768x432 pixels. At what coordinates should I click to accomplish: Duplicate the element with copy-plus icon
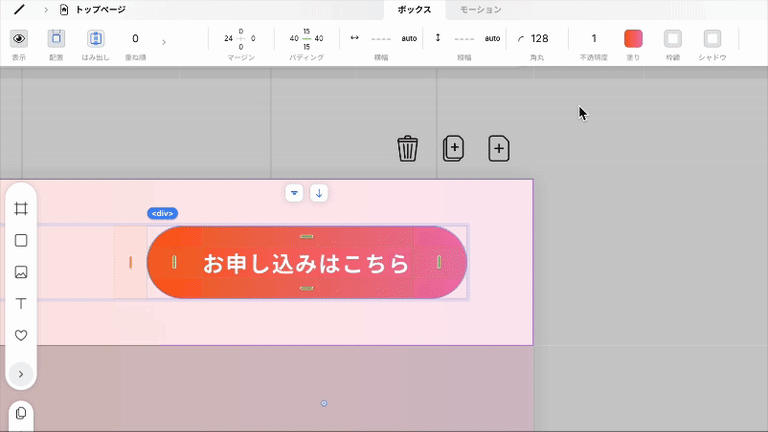point(454,148)
